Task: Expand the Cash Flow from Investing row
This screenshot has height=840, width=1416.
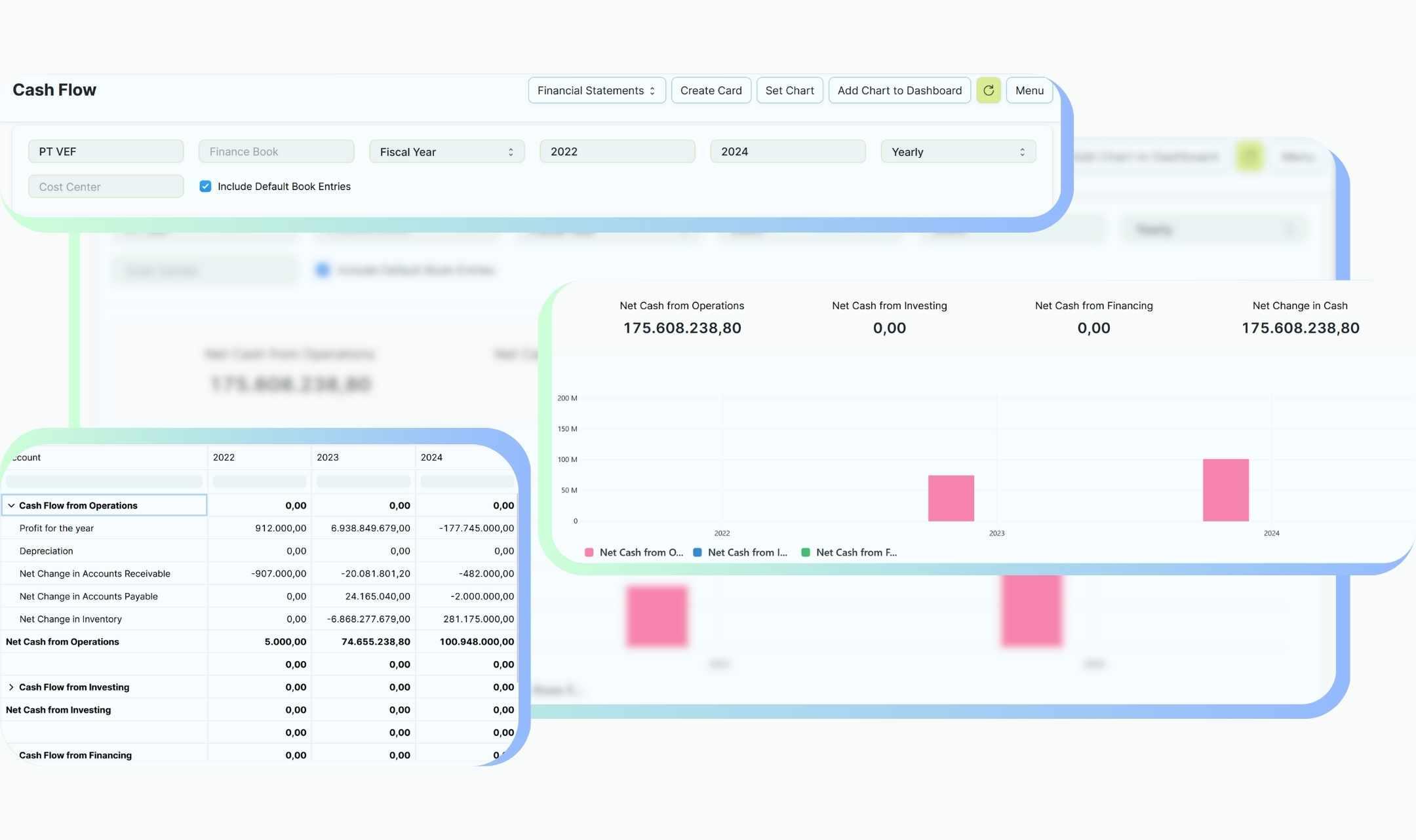Action: [x=11, y=687]
